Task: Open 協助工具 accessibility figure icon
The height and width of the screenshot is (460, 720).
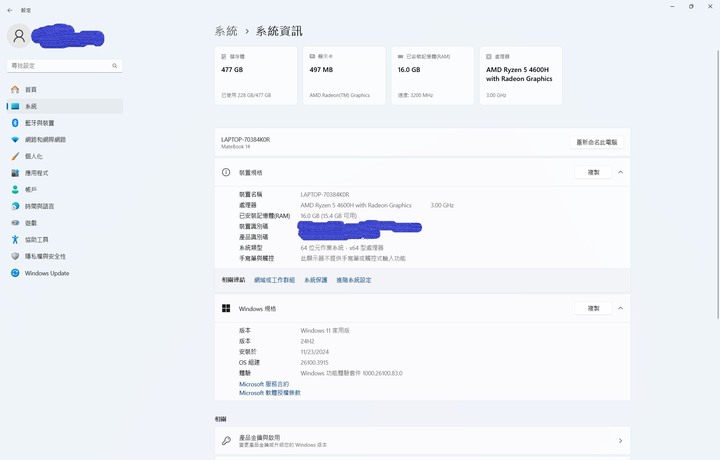Action: [15, 239]
